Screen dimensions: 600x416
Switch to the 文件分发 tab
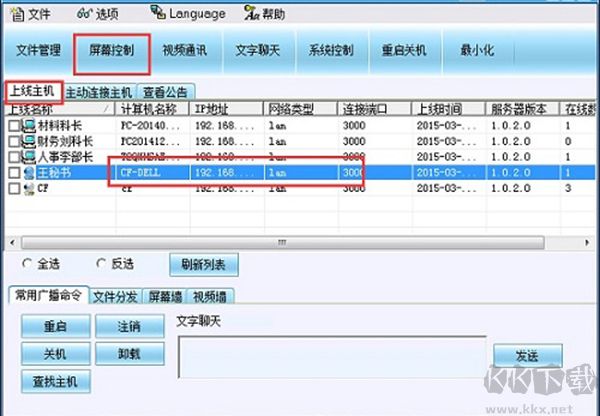pyautogui.click(x=115, y=297)
